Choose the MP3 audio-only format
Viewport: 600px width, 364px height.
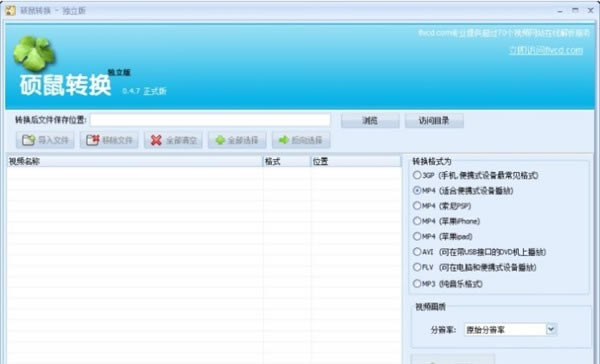point(417,284)
